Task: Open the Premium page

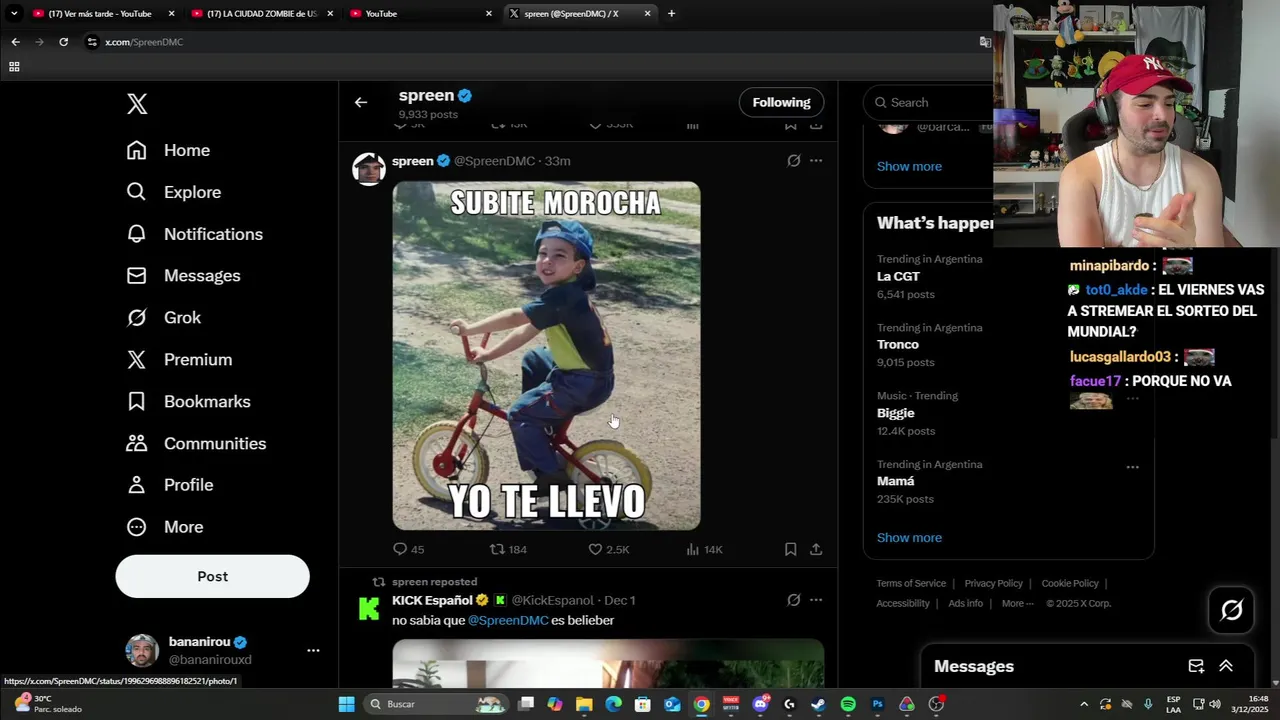Action: (179, 359)
